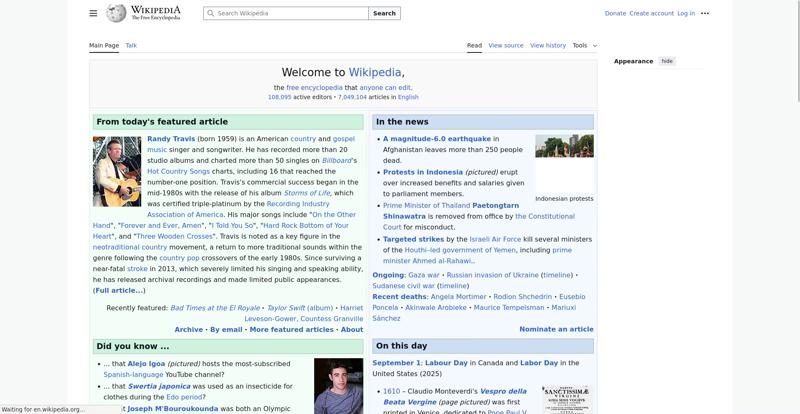Click the neotraditional country link
Screen dimensions: 800x414
pyautogui.click(x=130, y=247)
